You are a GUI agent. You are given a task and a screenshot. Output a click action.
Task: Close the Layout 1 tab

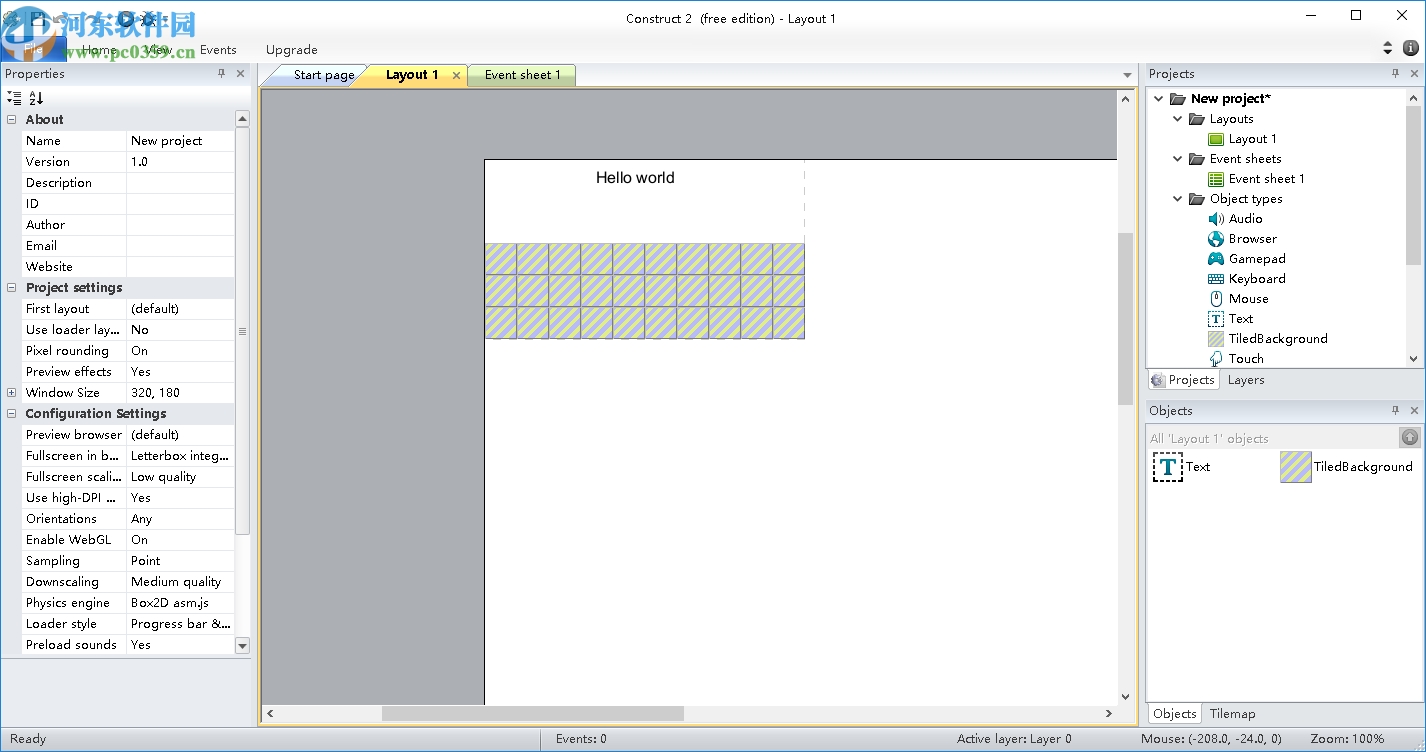click(456, 75)
